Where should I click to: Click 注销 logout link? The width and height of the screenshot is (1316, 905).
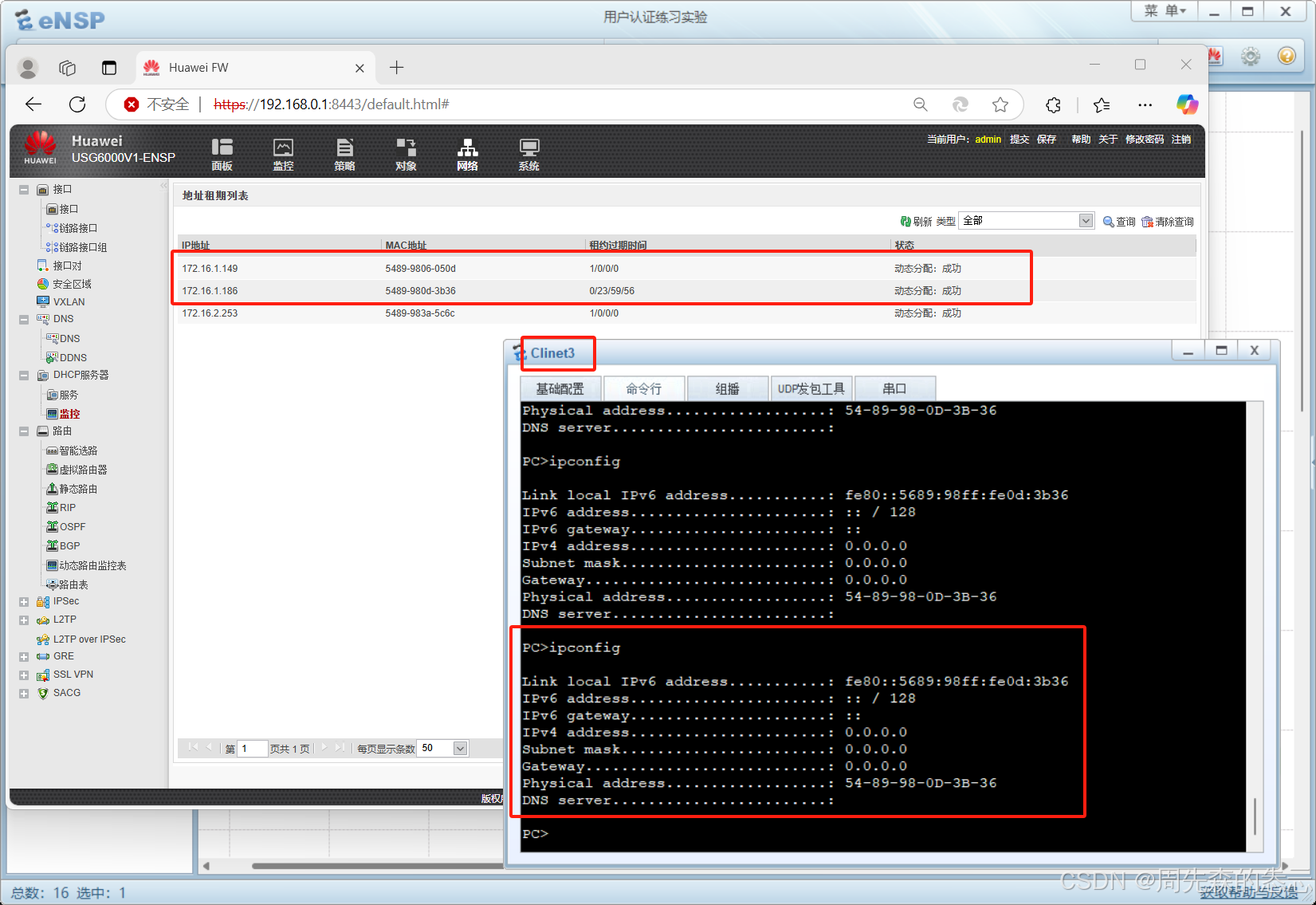(x=1181, y=140)
